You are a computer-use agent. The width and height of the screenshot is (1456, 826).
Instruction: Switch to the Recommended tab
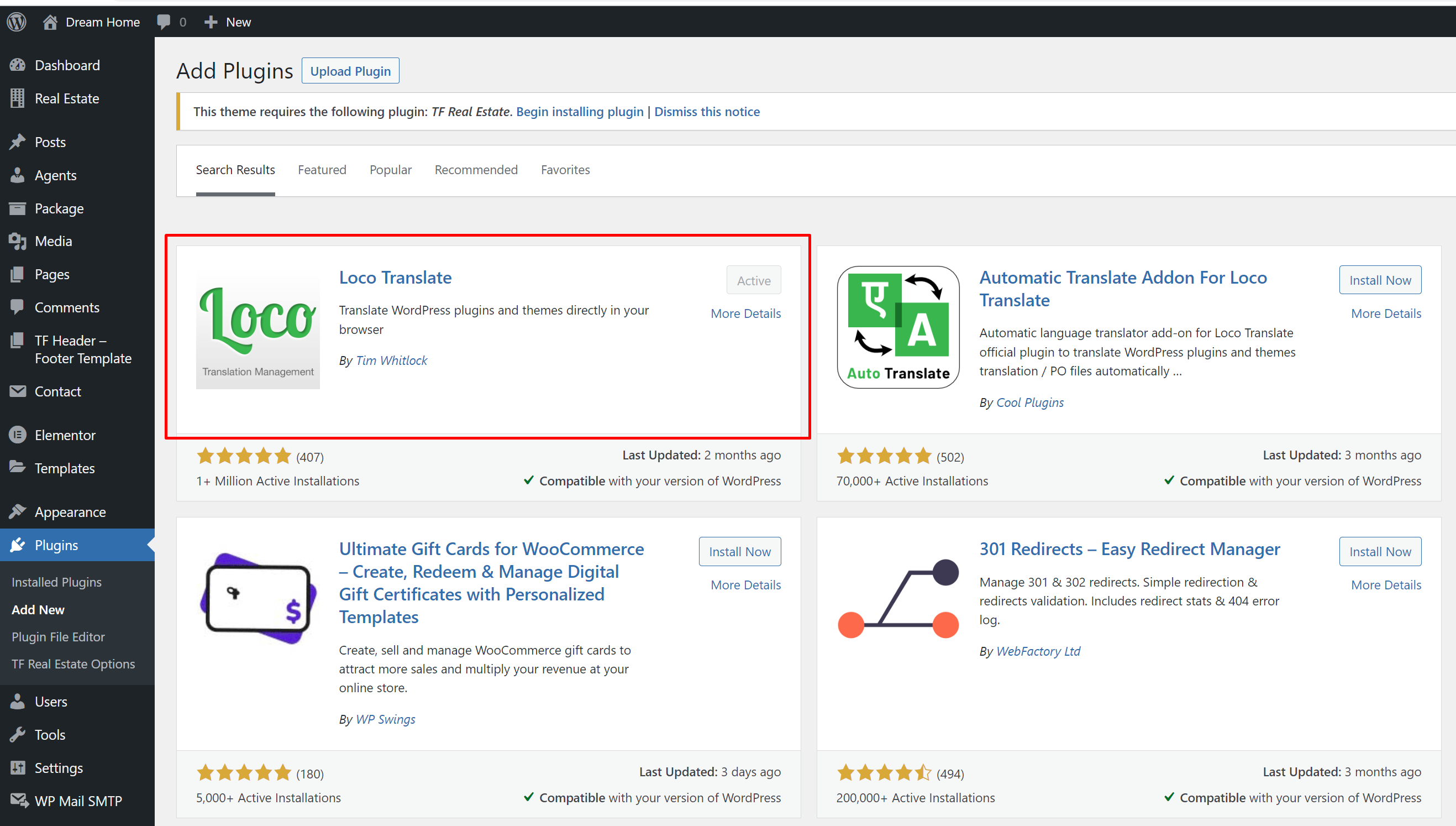476,170
